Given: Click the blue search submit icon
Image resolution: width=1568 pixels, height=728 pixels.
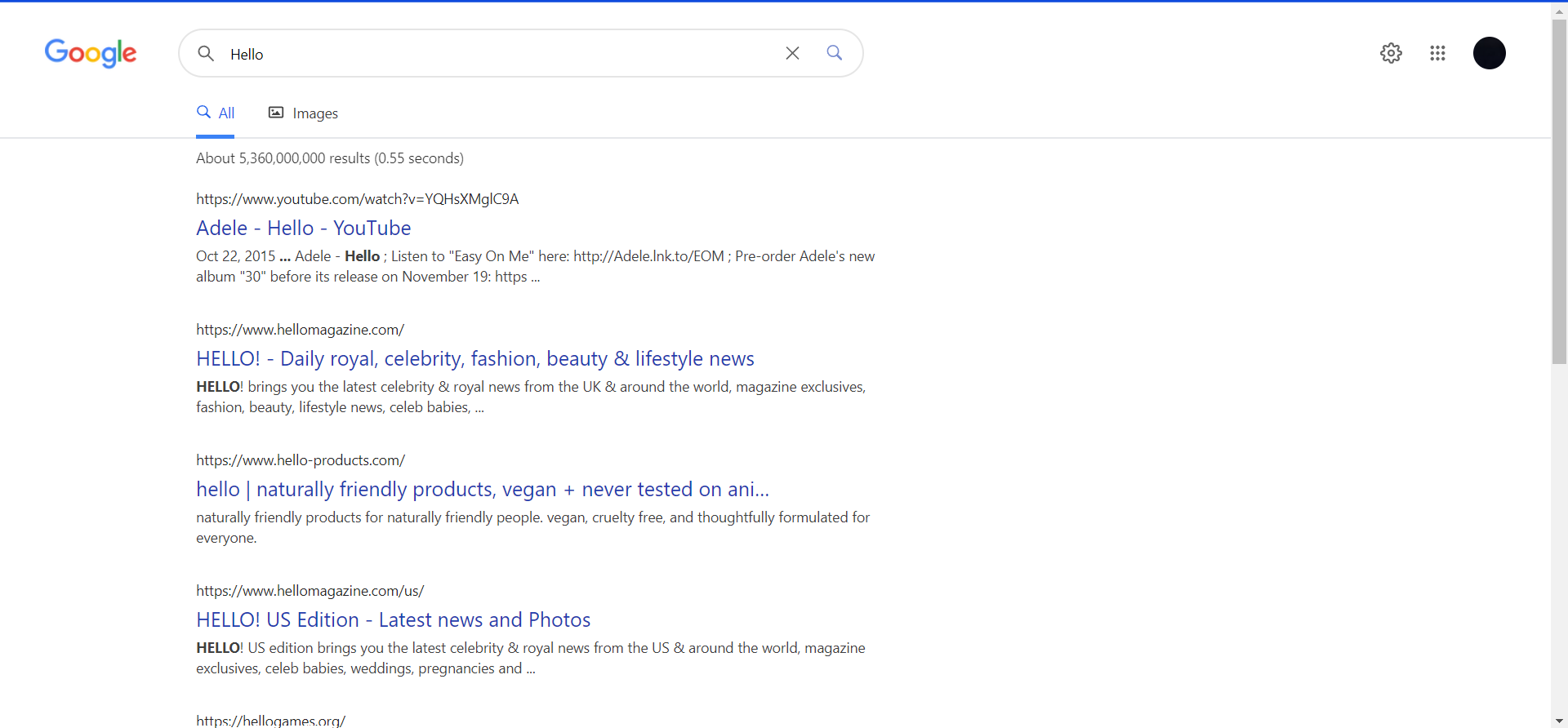Looking at the screenshot, I should point(834,53).
